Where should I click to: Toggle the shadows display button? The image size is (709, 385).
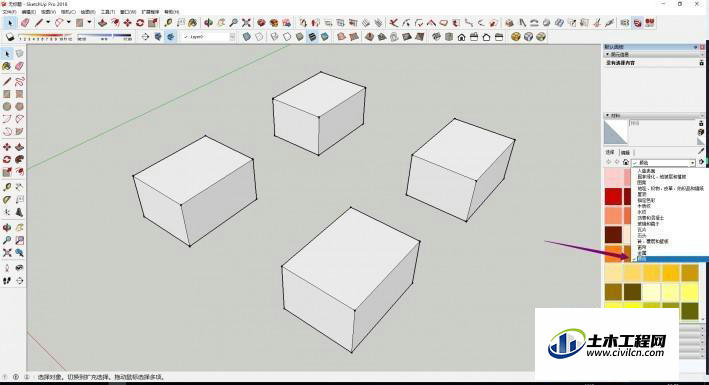click(x=10, y=37)
